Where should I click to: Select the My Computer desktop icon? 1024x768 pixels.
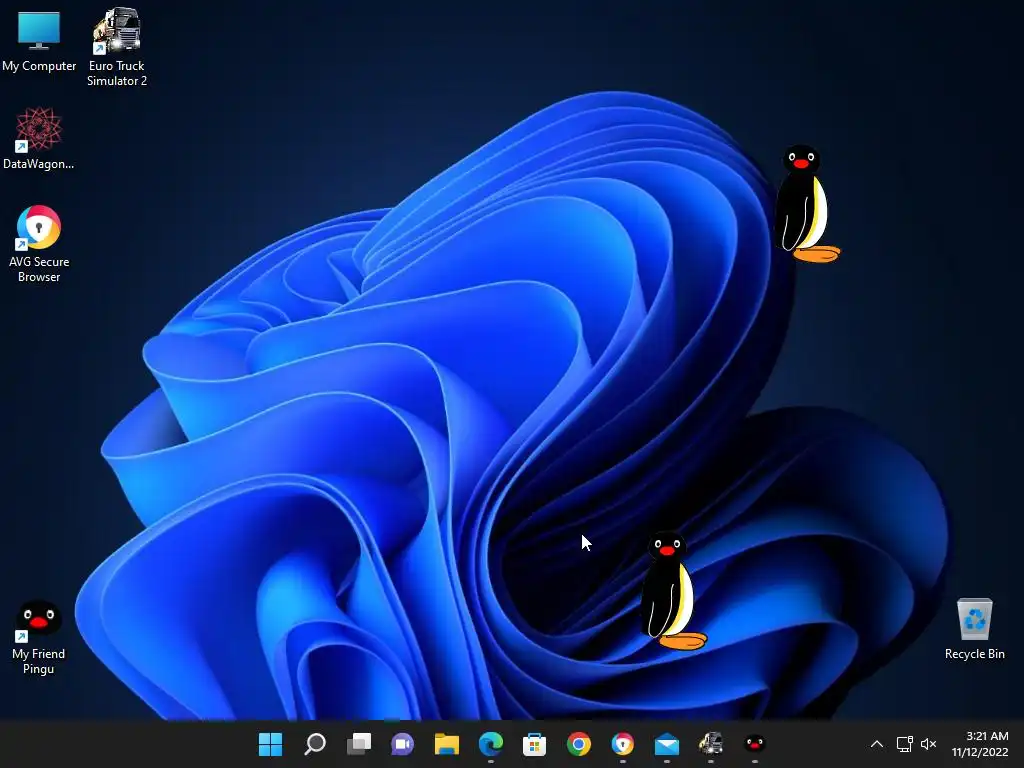coord(39,42)
